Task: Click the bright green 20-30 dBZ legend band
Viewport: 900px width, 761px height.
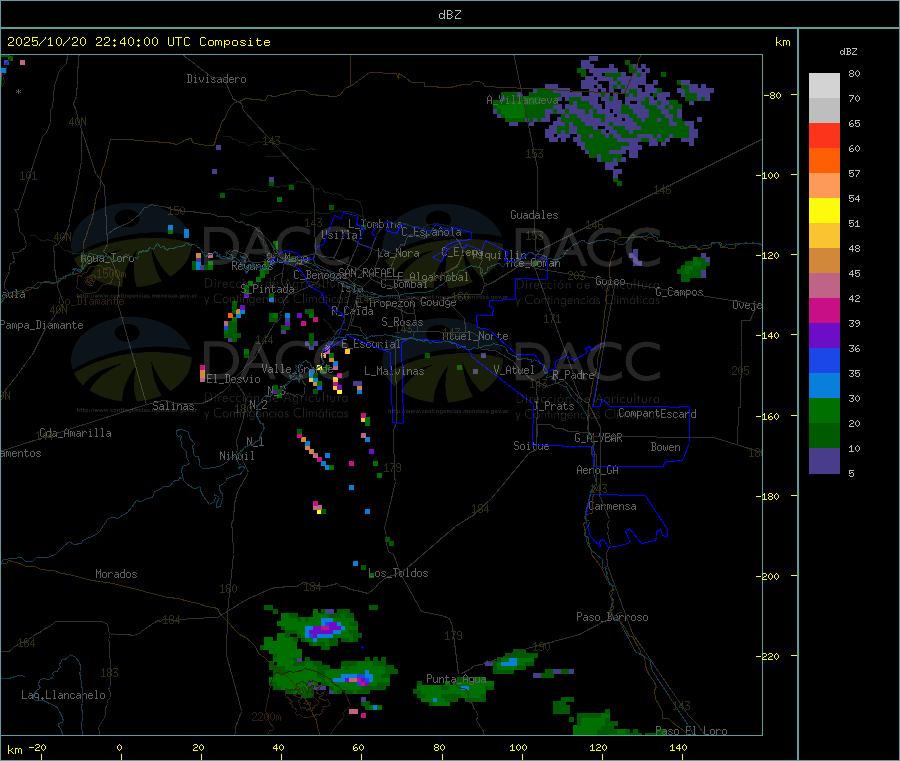Action: (x=824, y=410)
